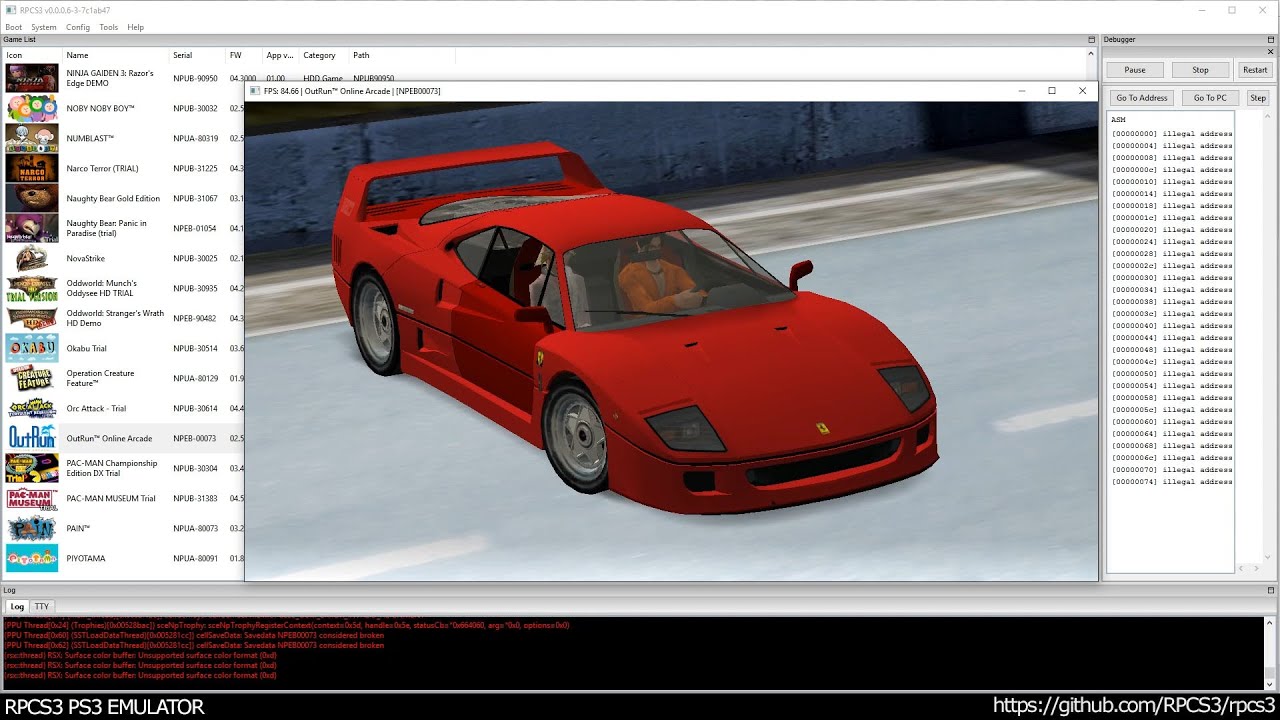Select 'PIYOTAMA' name text
This screenshot has width=1280, height=720.
coord(86,558)
